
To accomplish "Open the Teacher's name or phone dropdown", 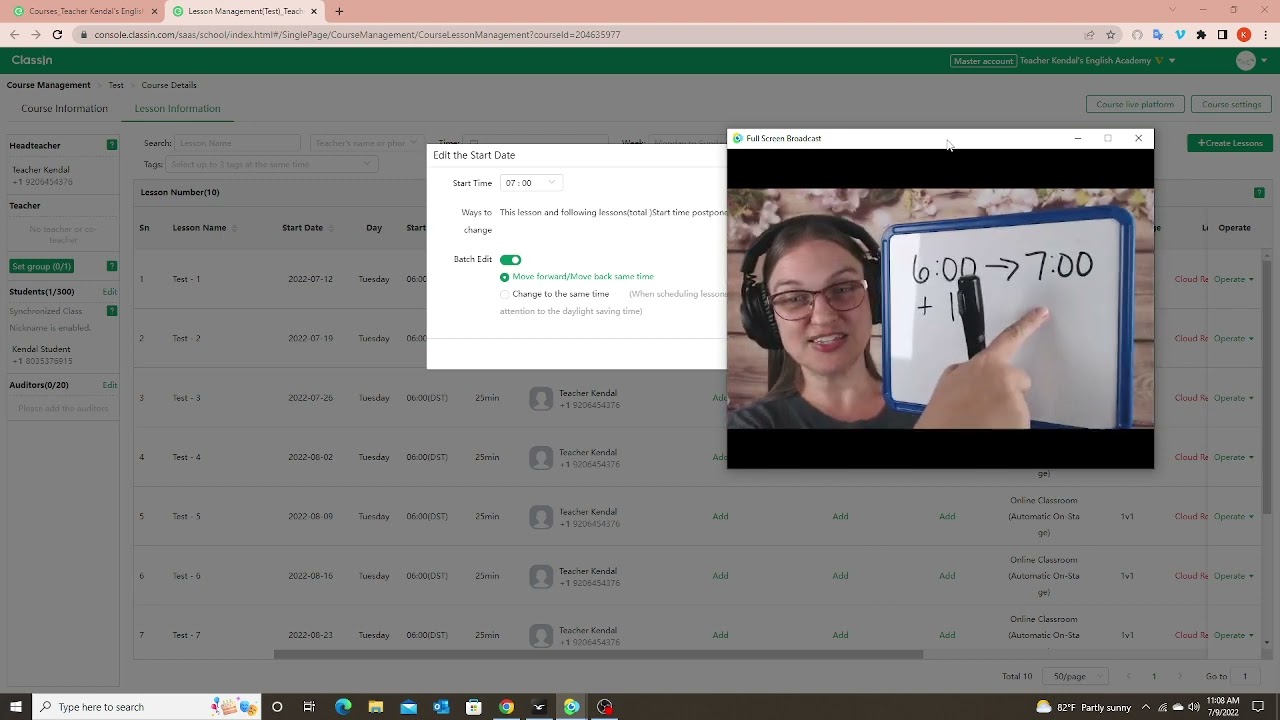I will click(369, 143).
